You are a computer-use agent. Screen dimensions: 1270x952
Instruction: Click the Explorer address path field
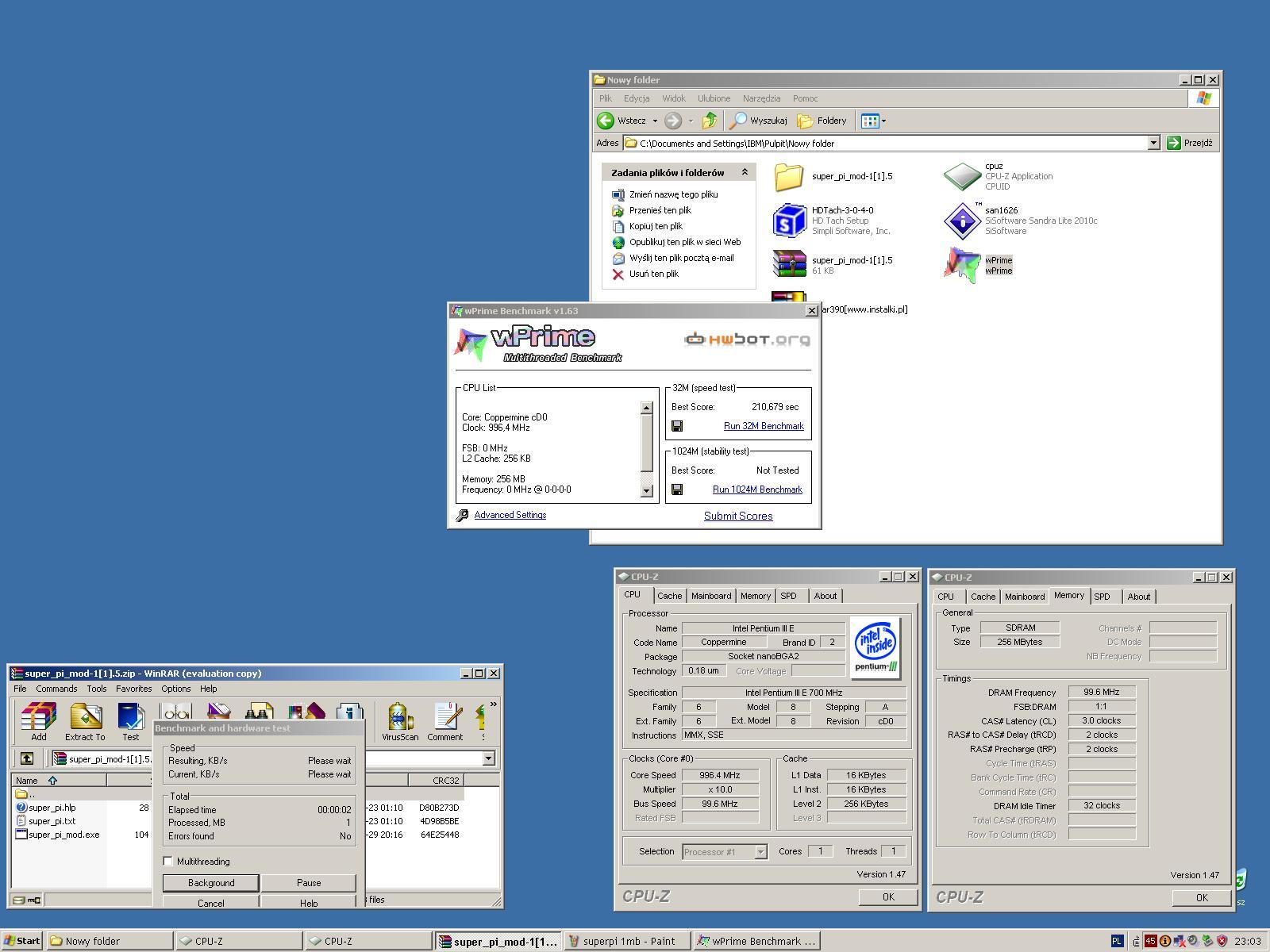pyautogui.click(x=886, y=143)
